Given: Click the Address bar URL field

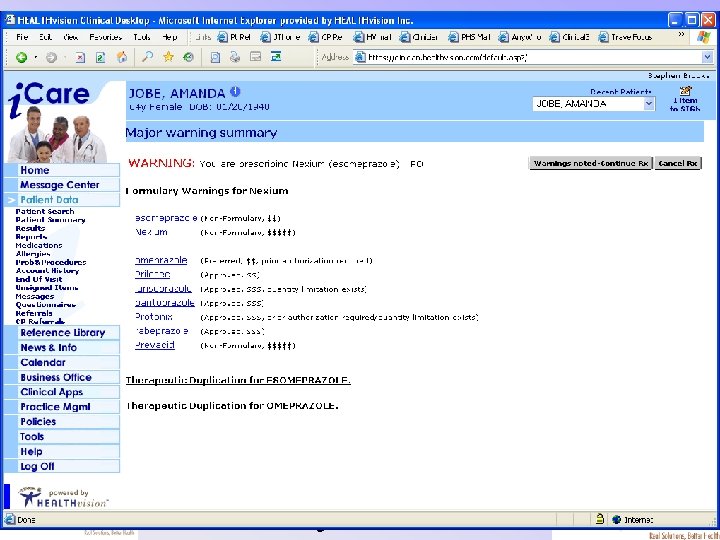Looking at the screenshot, I should [528, 57].
